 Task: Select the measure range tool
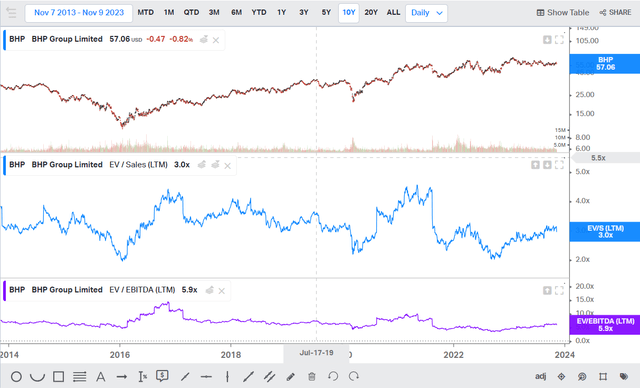142,377
